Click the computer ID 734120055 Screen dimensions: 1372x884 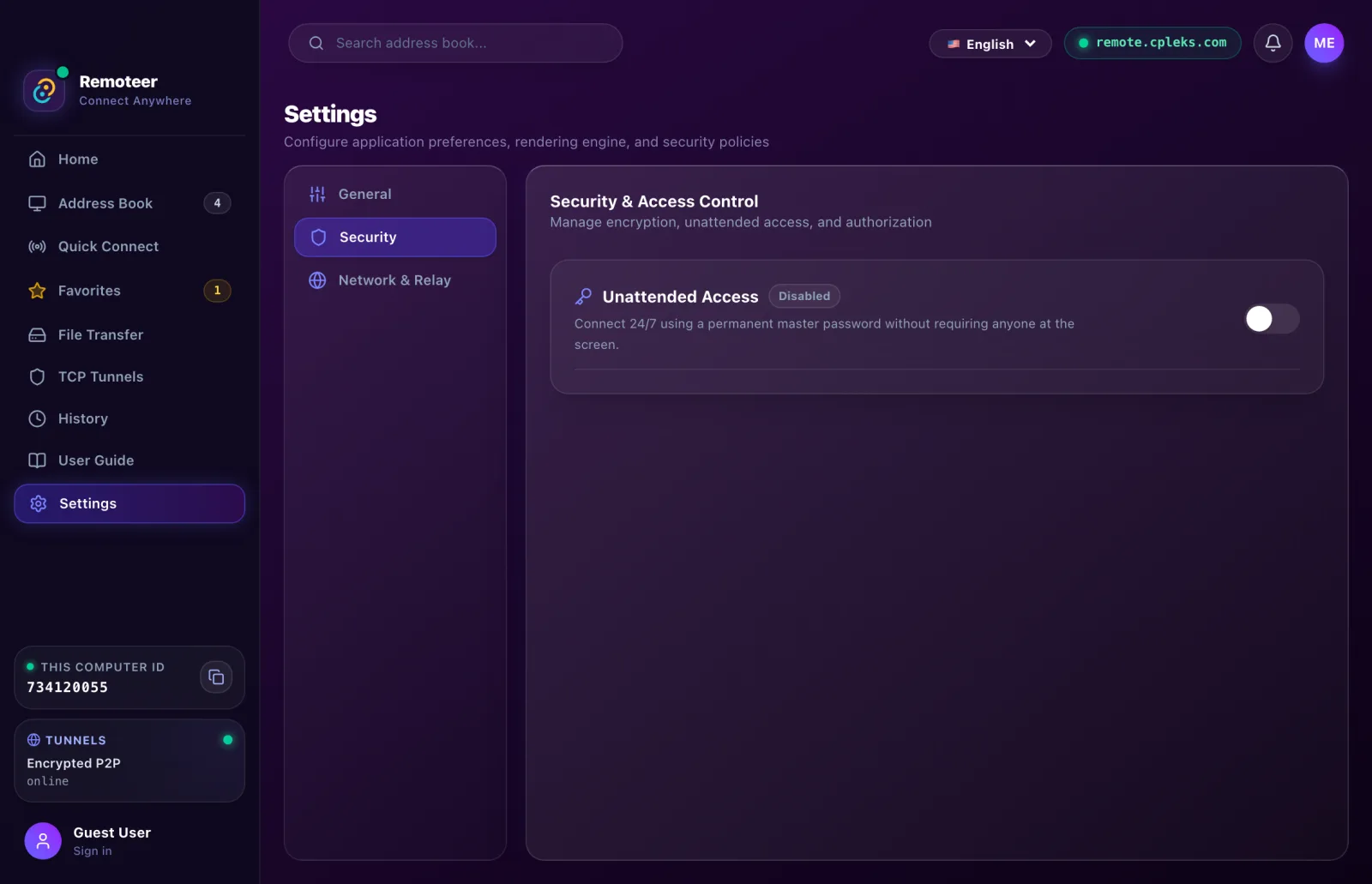point(68,688)
